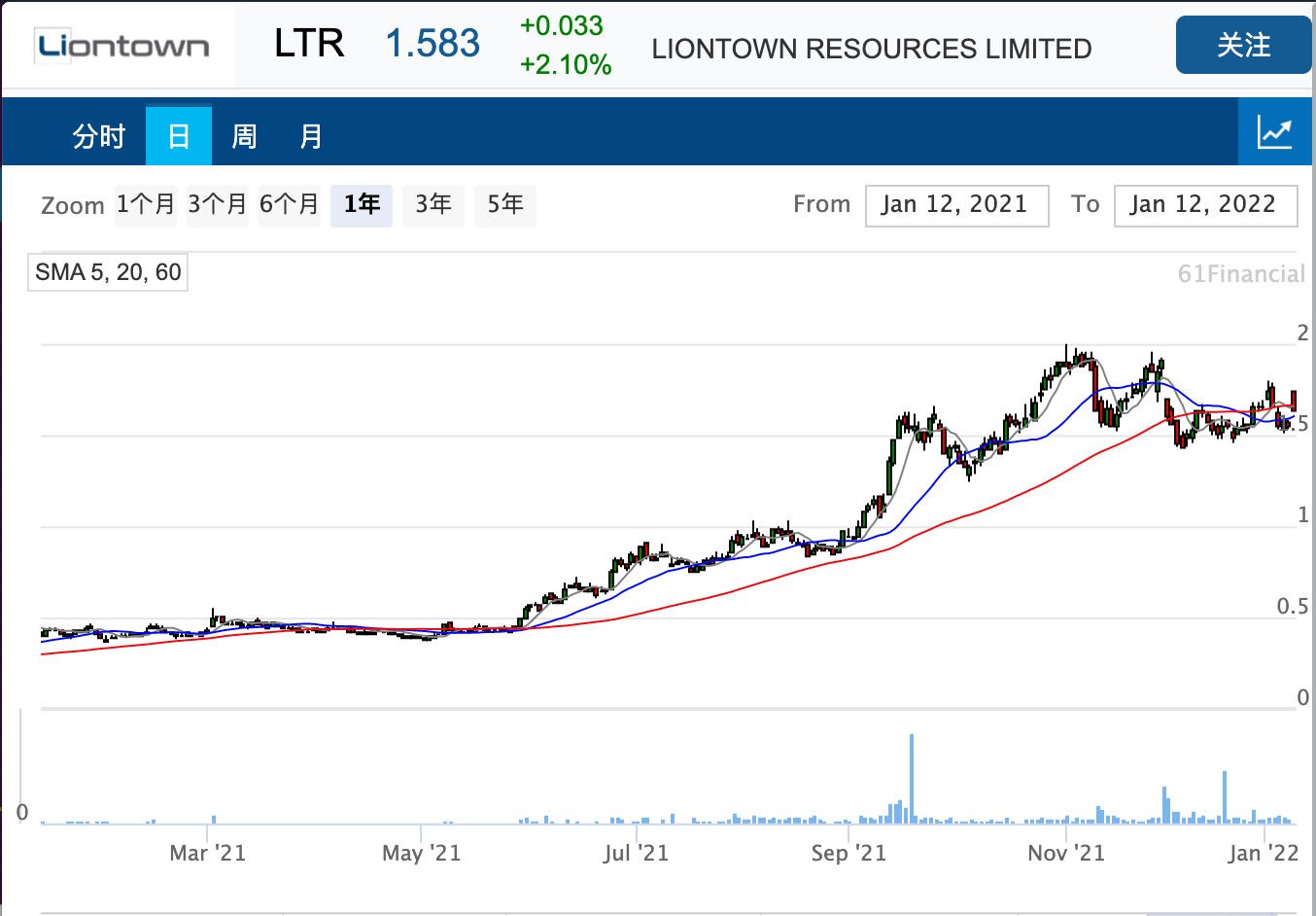Click the Jan '22 axis label
The height and width of the screenshot is (916, 1316).
[1264, 854]
